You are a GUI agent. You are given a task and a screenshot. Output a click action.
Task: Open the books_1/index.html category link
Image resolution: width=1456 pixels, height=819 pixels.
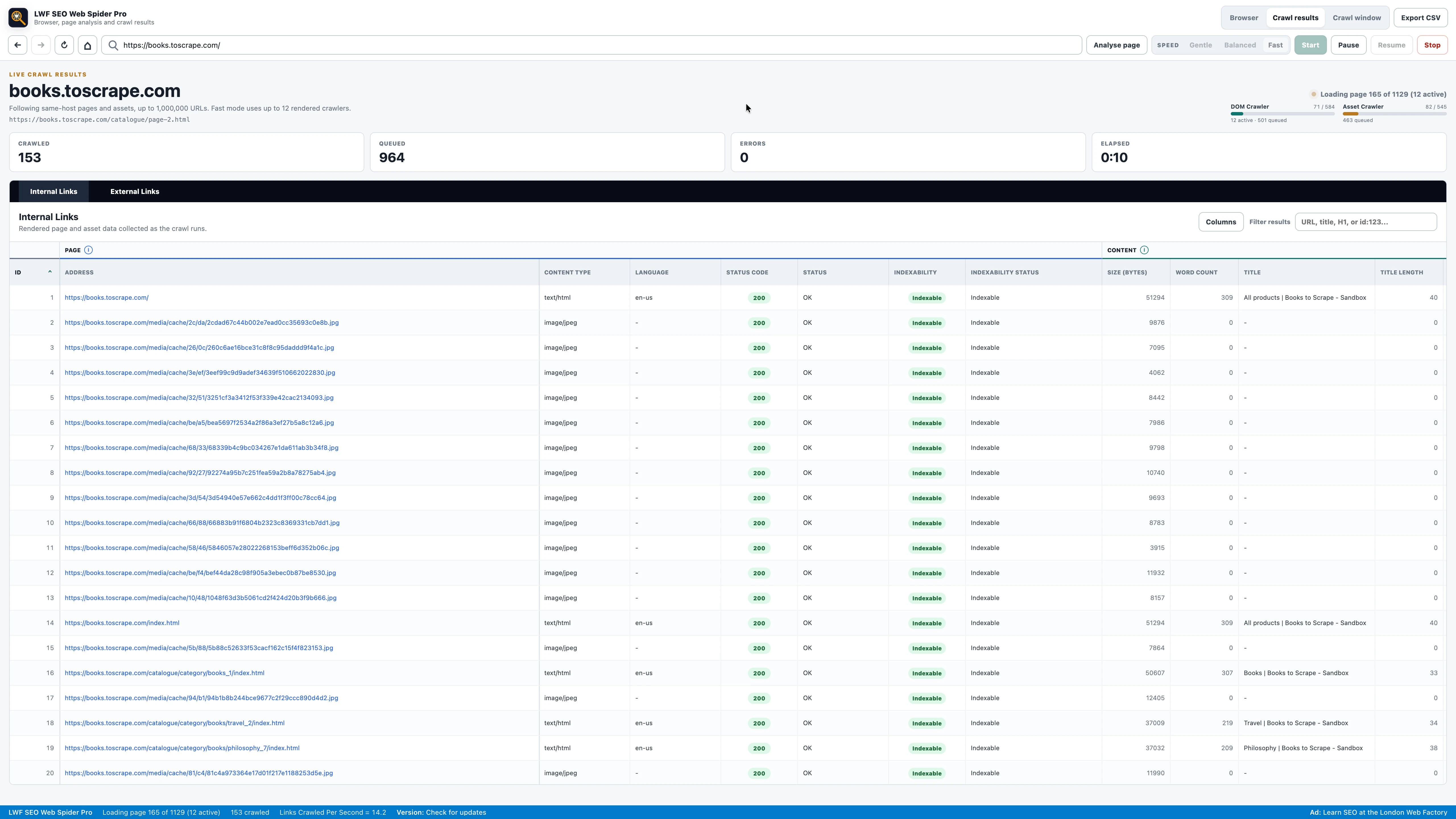164,673
